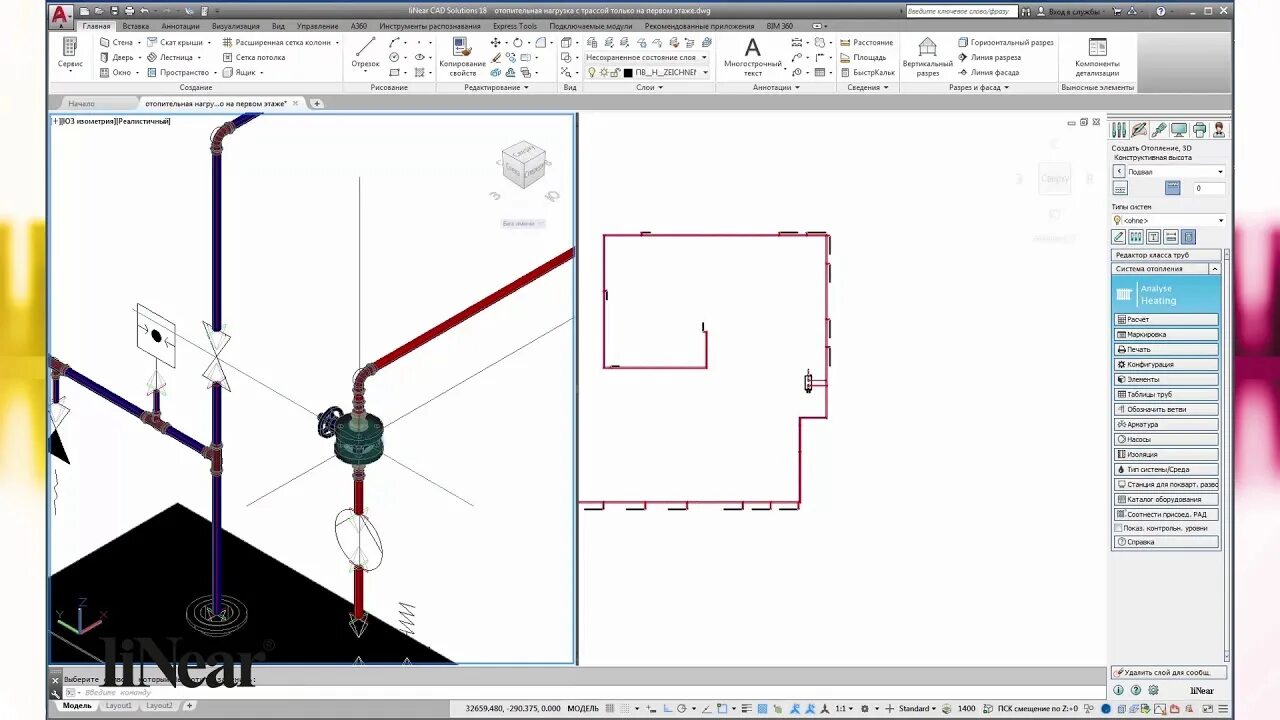Viewport: 1280px width, 720px height.
Task: Open the <ohne> system type dropdown
Action: point(1168,220)
